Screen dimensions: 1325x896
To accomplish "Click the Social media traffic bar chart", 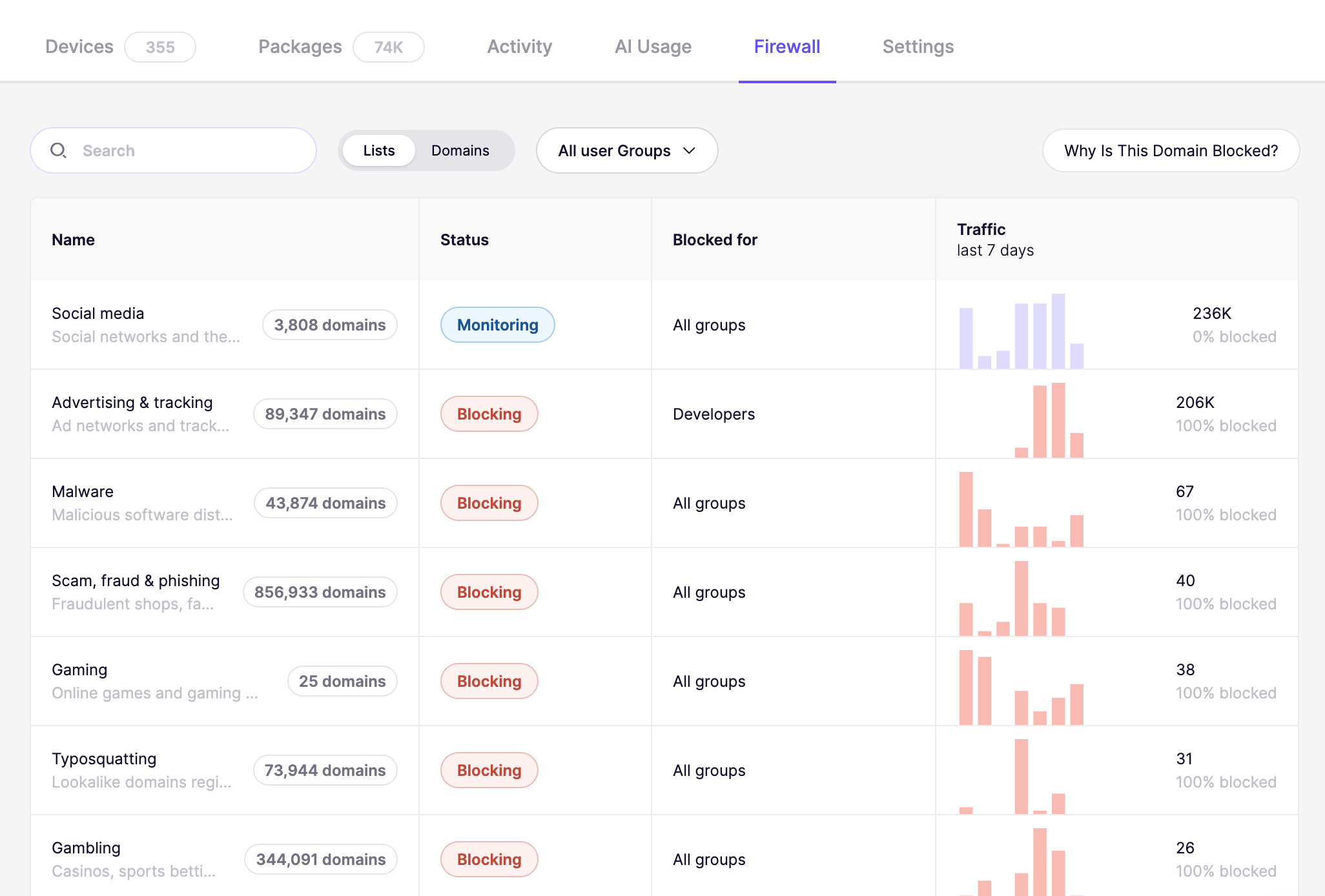I will point(1022,331).
